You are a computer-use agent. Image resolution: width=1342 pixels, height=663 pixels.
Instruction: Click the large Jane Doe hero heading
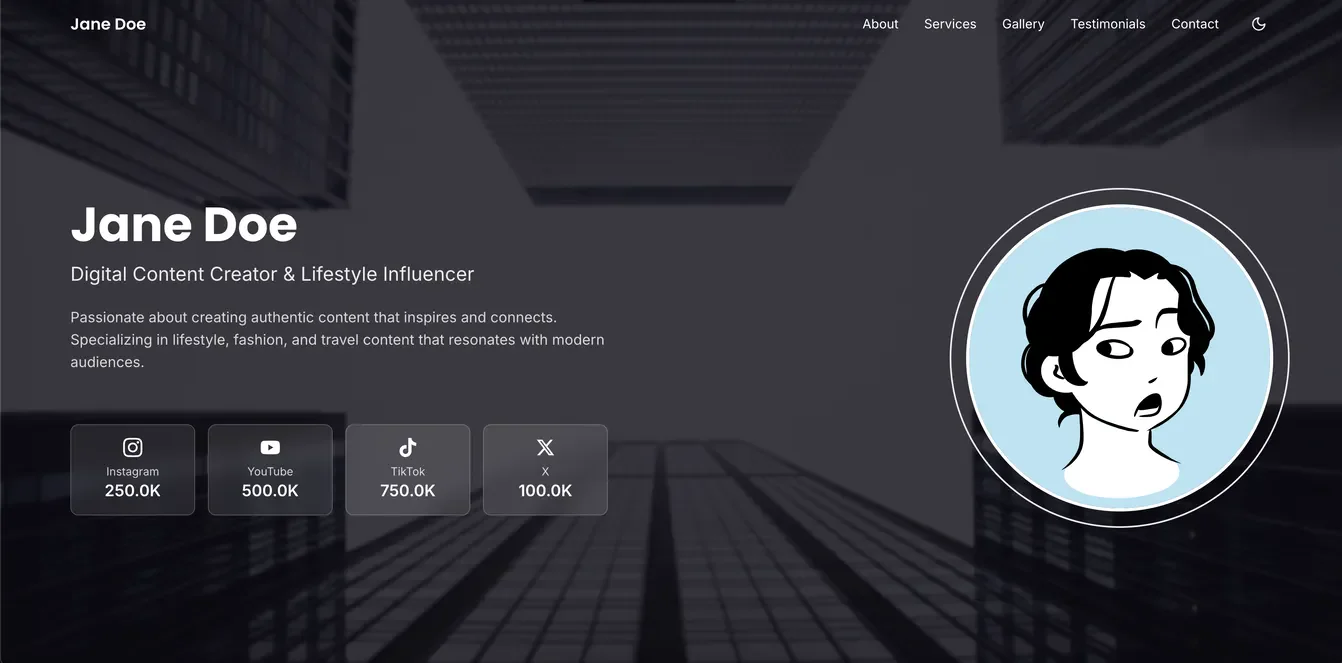point(184,224)
